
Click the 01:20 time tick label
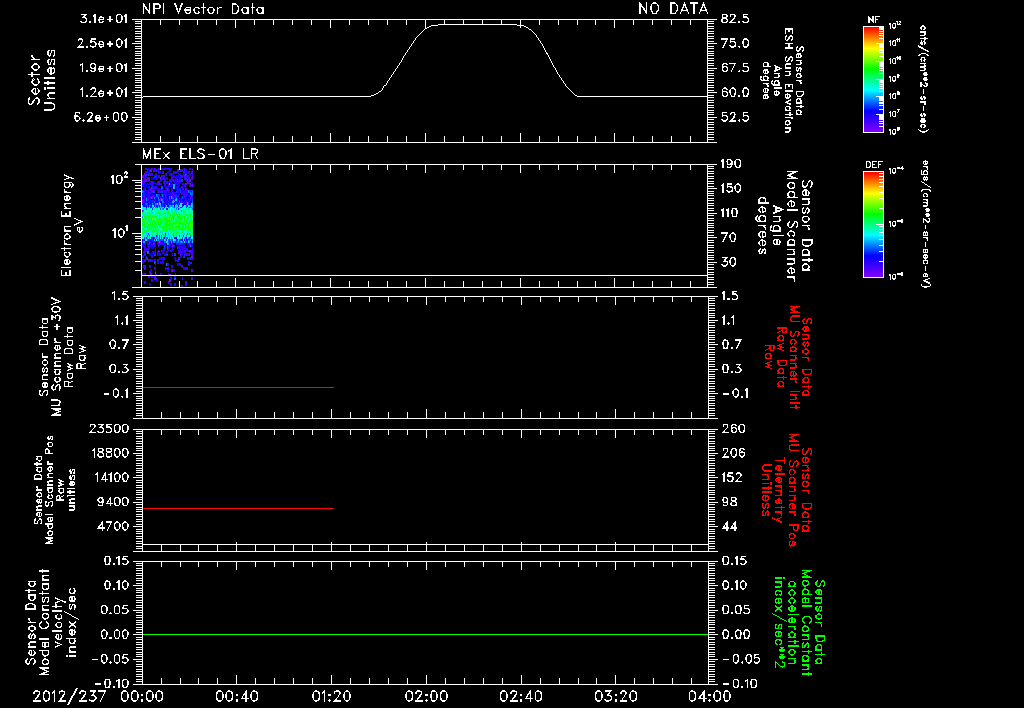coord(331,696)
